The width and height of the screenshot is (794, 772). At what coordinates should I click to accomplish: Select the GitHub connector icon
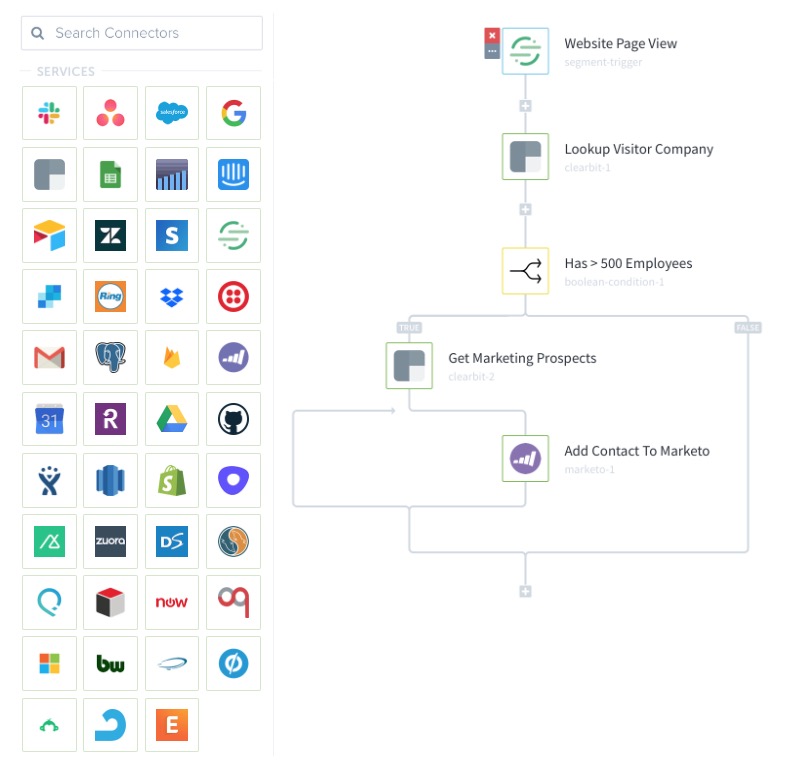(x=233, y=419)
